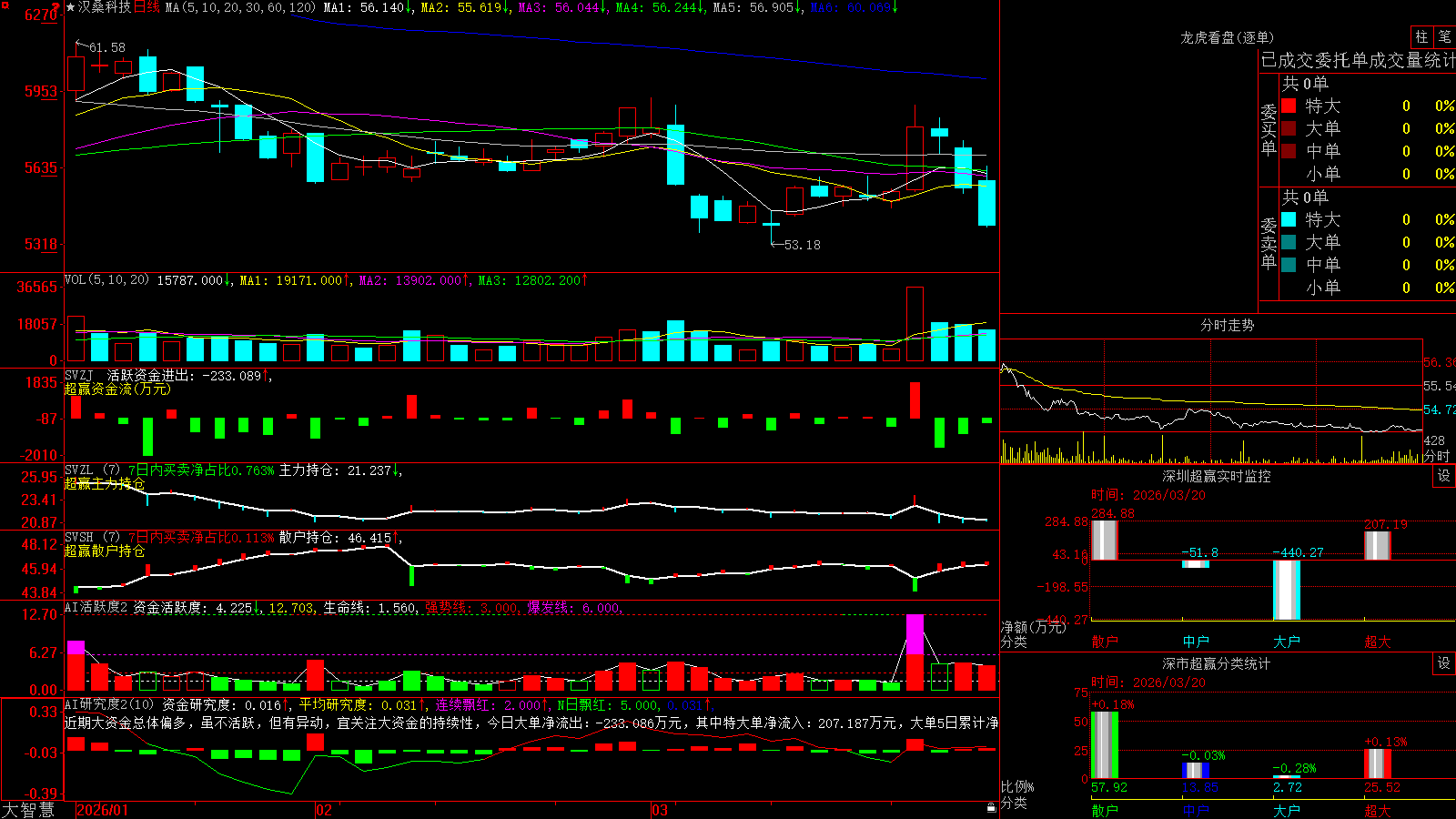This screenshot has width=1456, height=819.
Task: Toggle the 柱 bar display mode
Action: pyautogui.click(x=1421, y=36)
